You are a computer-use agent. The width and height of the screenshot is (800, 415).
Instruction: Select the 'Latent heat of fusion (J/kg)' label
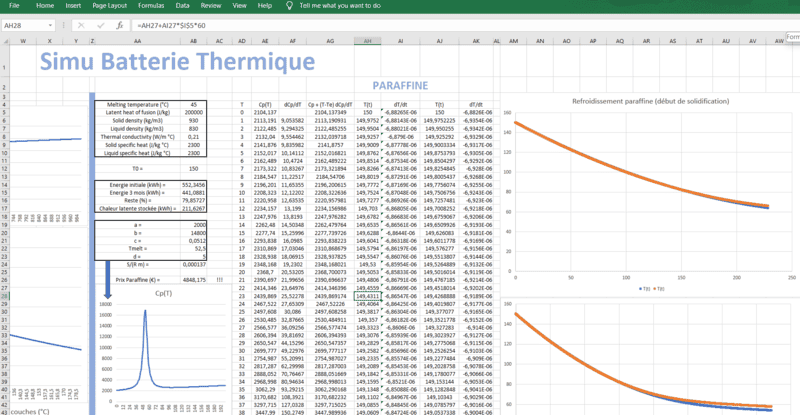[x=138, y=112]
